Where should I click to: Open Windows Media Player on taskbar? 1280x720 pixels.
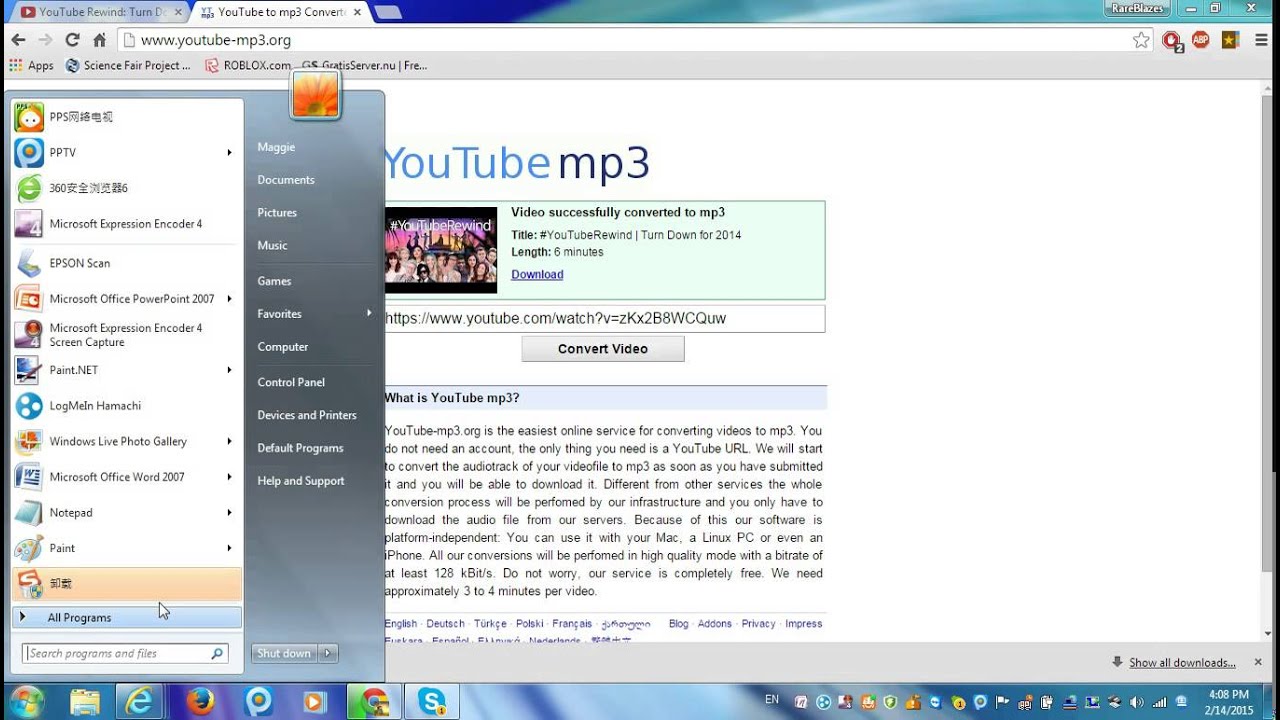coord(314,701)
